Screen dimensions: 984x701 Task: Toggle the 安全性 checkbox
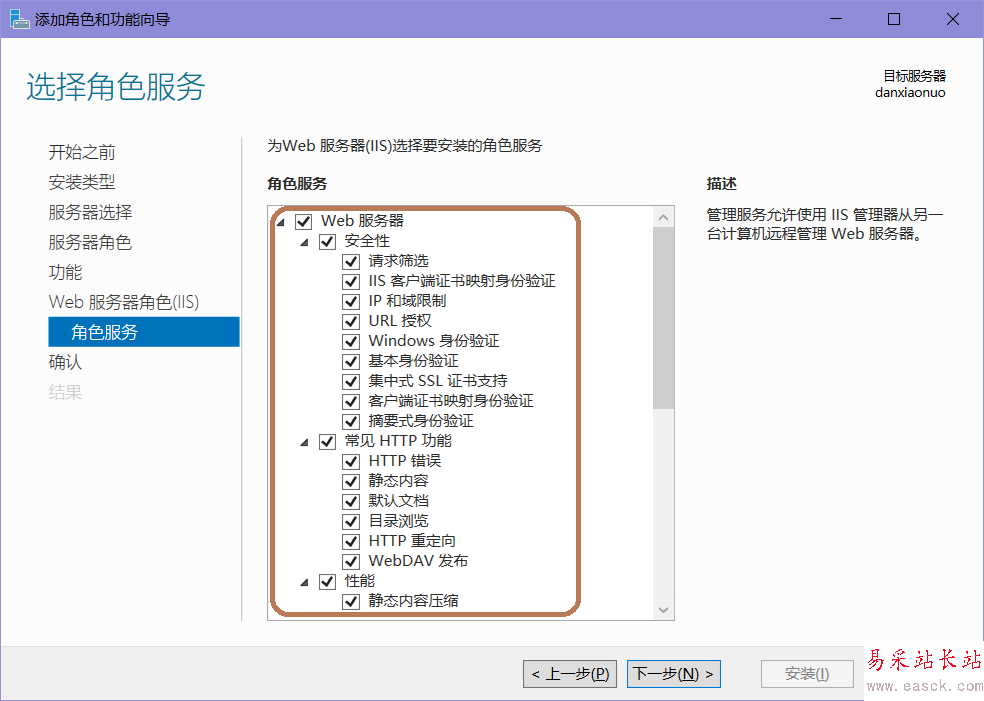coord(328,242)
